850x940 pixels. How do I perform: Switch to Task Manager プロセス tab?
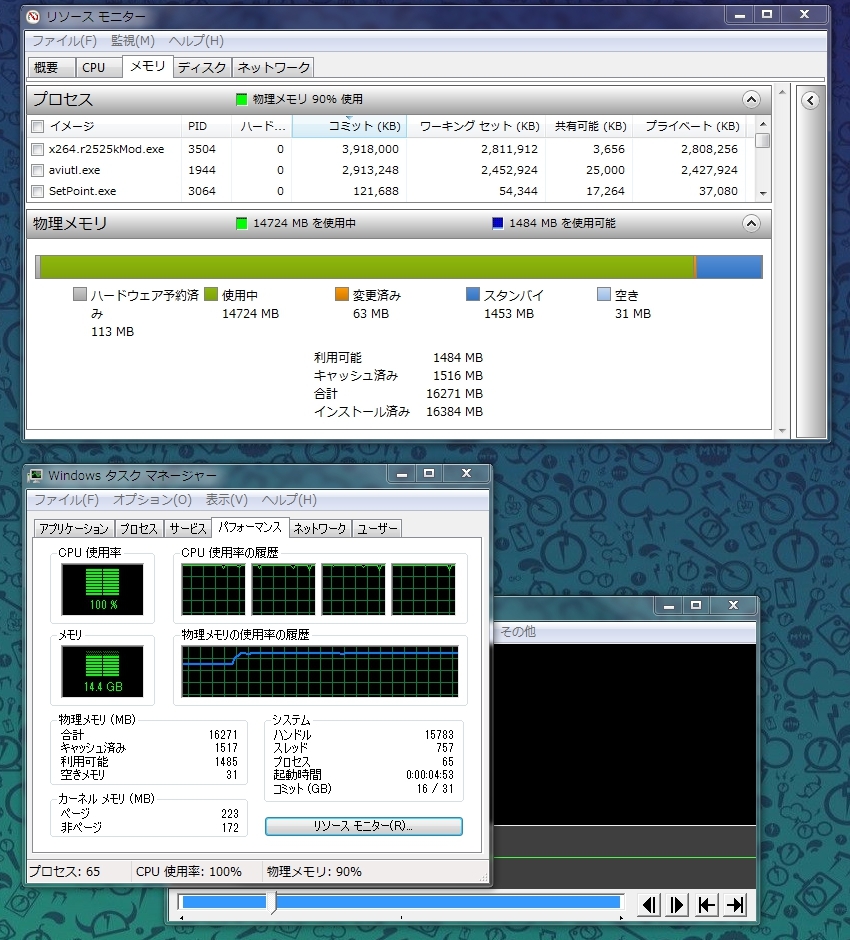(139, 528)
